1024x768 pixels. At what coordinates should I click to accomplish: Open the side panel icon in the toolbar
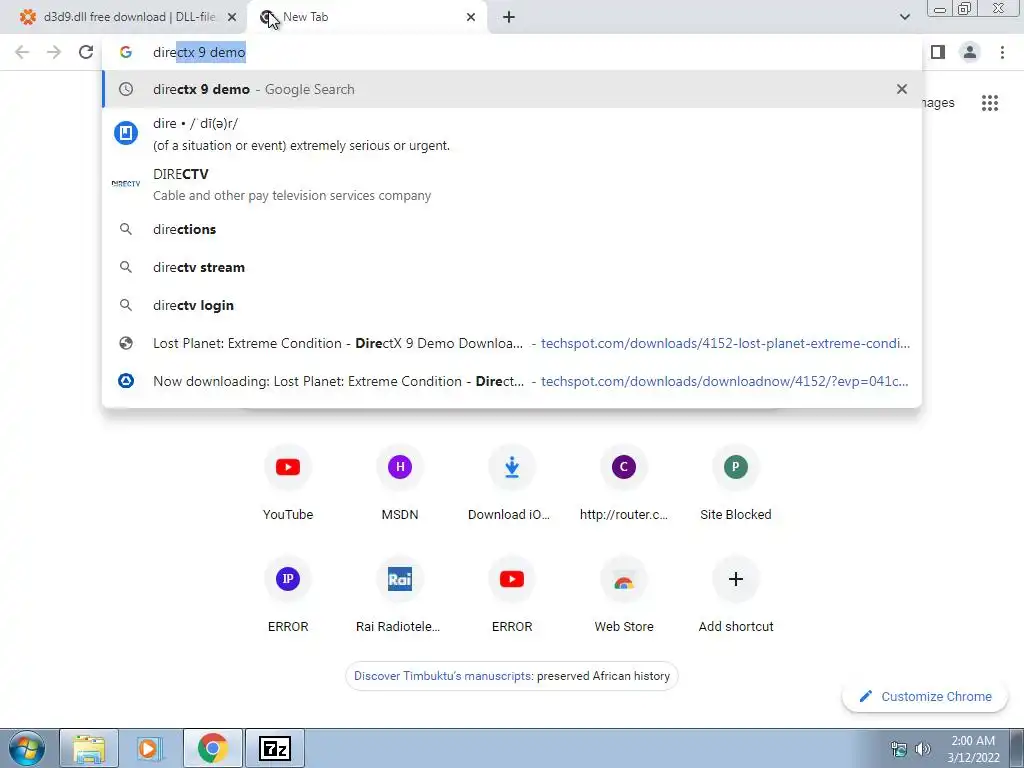tap(938, 52)
